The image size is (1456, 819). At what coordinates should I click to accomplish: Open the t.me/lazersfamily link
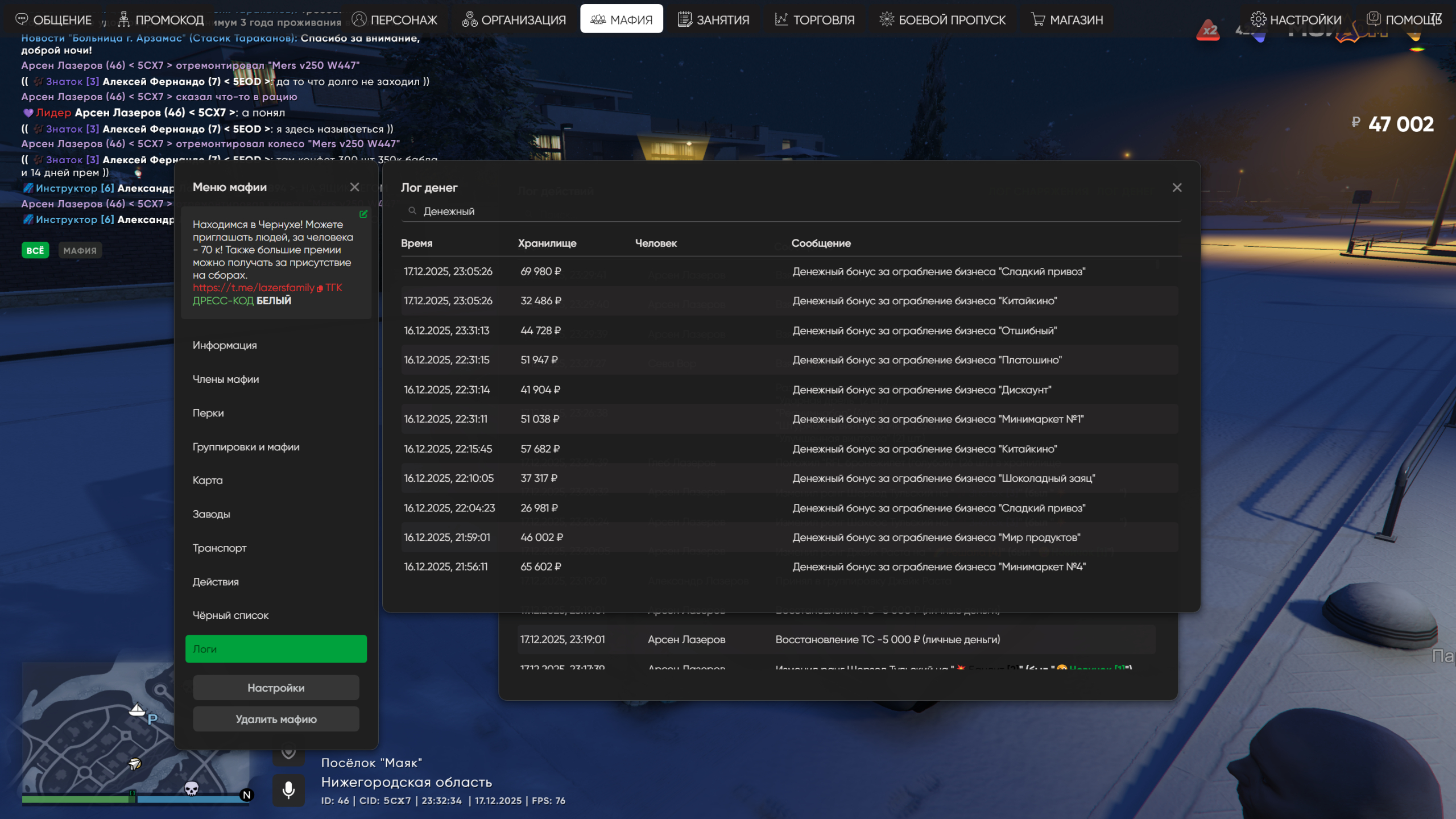pyautogui.click(x=254, y=288)
